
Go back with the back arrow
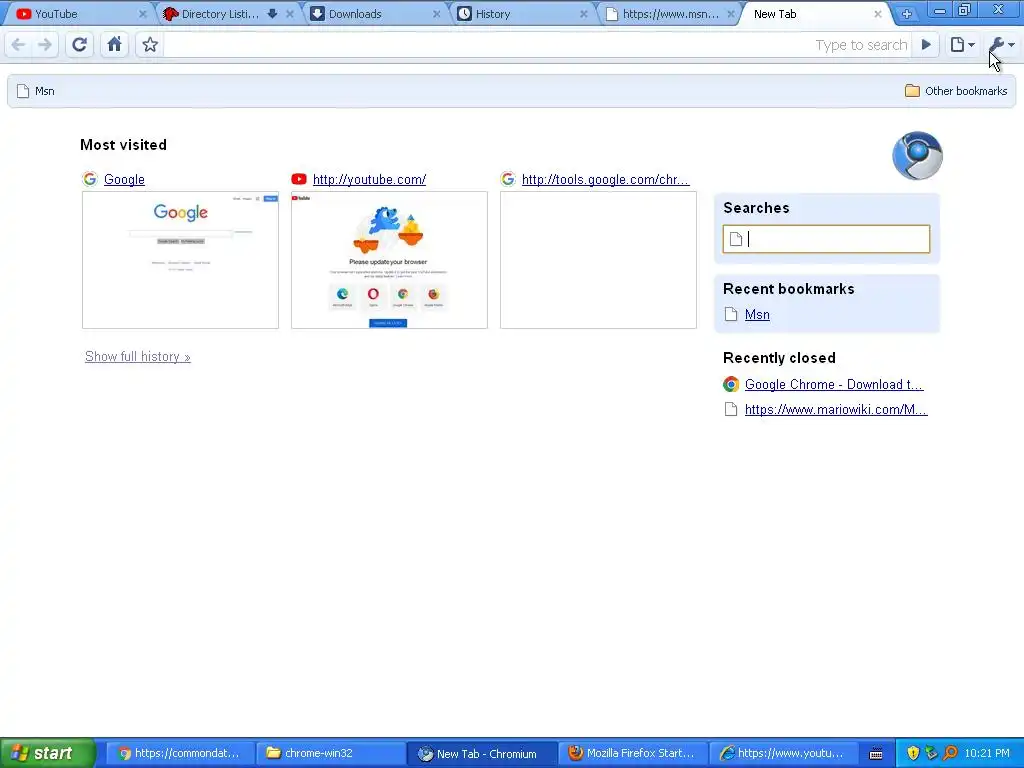(19, 44)
